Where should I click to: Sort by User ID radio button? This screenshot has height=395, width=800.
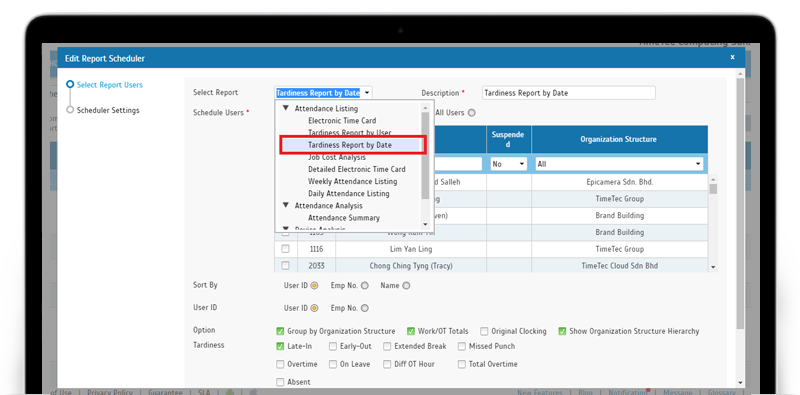(x=314, y=285)
